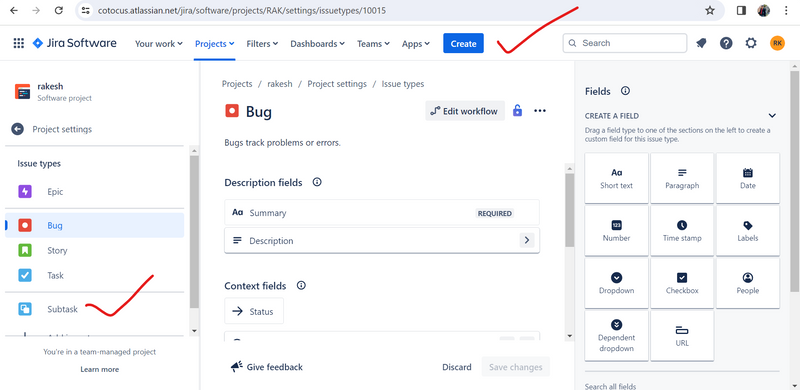
Task: Click the issue type permissions lock icon
Action: coord(517,111)
